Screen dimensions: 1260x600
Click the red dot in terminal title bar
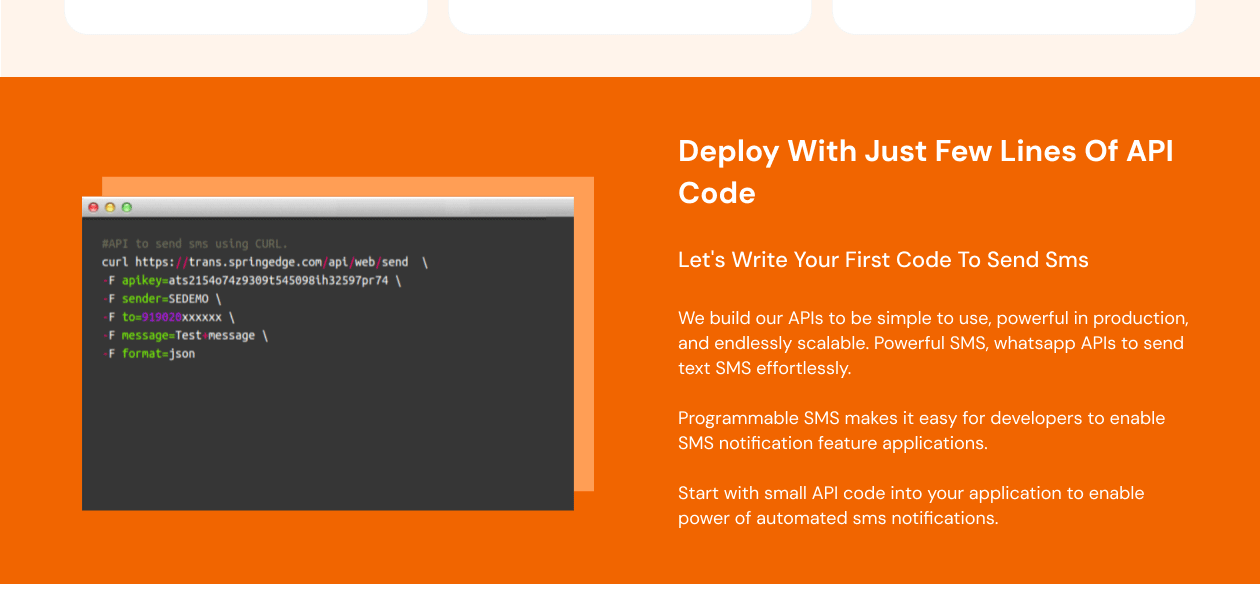tap(94, 207)
